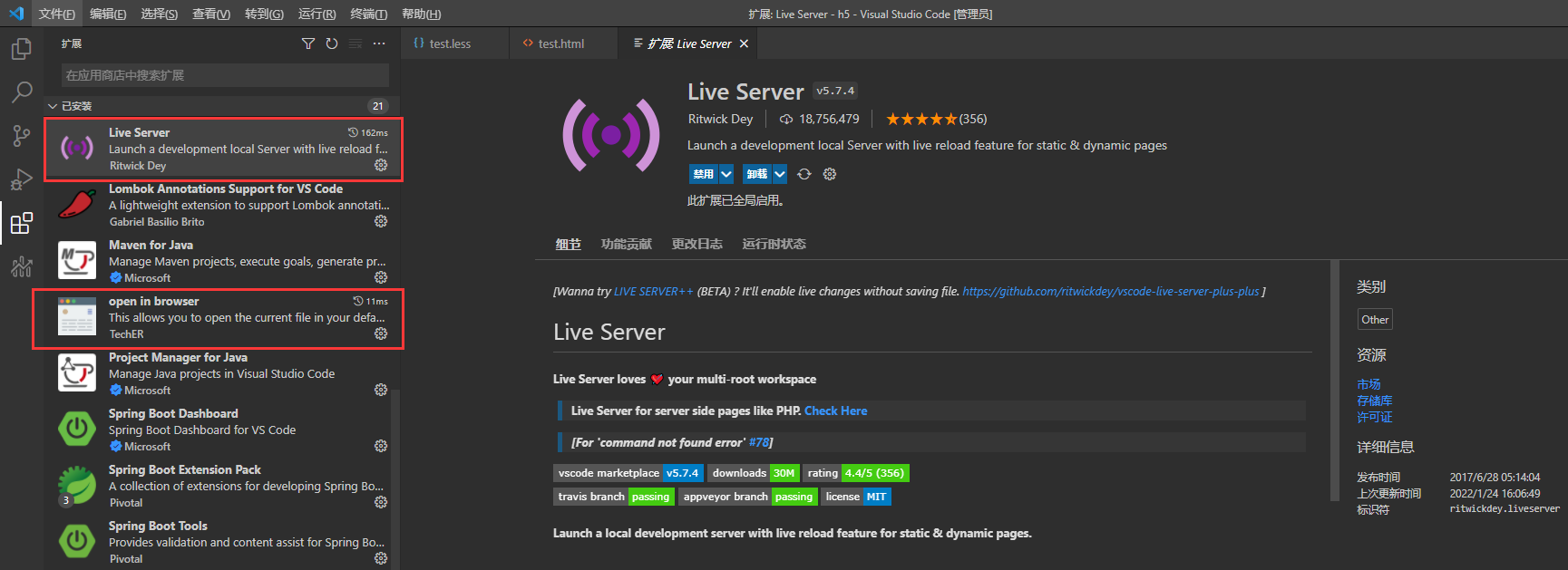The width and height of the screenshot is (1568, 570).
Task: Open manage gear for Spring Boot Extension Pack
Action: (x=381, y=502)
